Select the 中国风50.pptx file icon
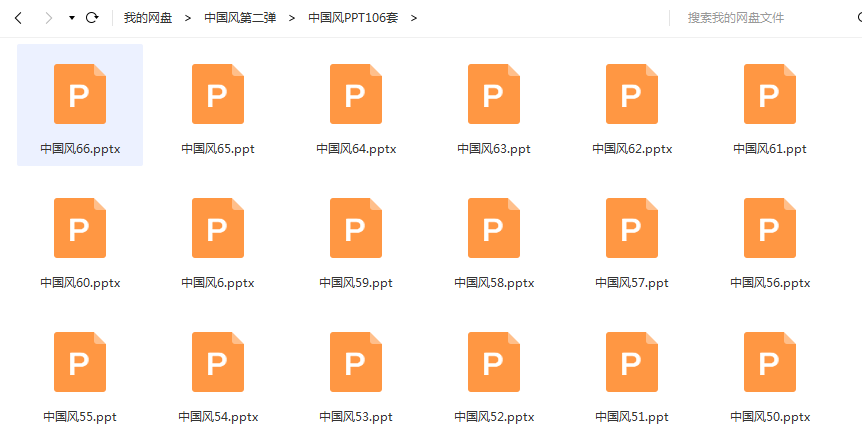 coord(770,362)
